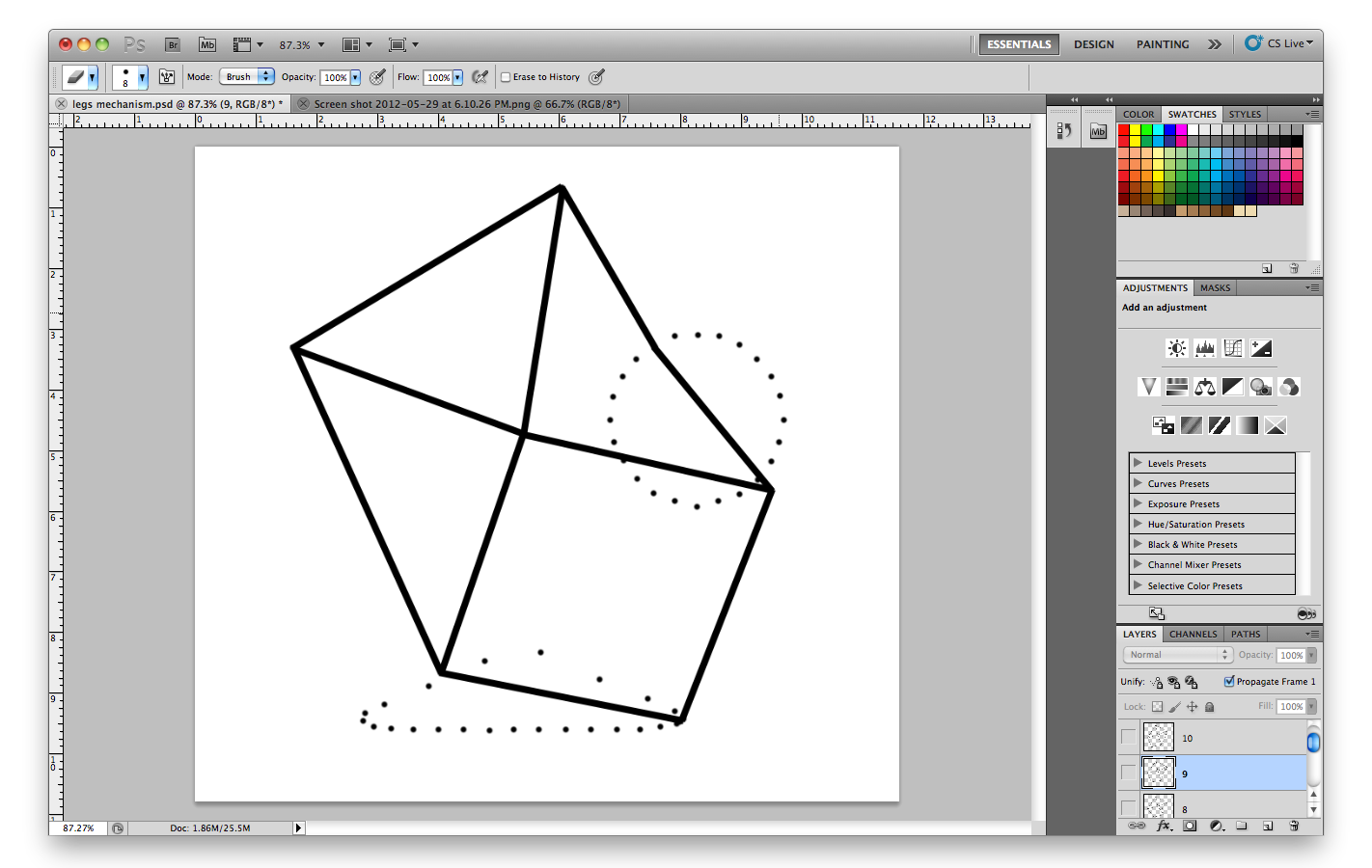This screenshot has height=868, width=1372.
Task: Open the layer blend mode Normal dropdown
Action: 1178,655
